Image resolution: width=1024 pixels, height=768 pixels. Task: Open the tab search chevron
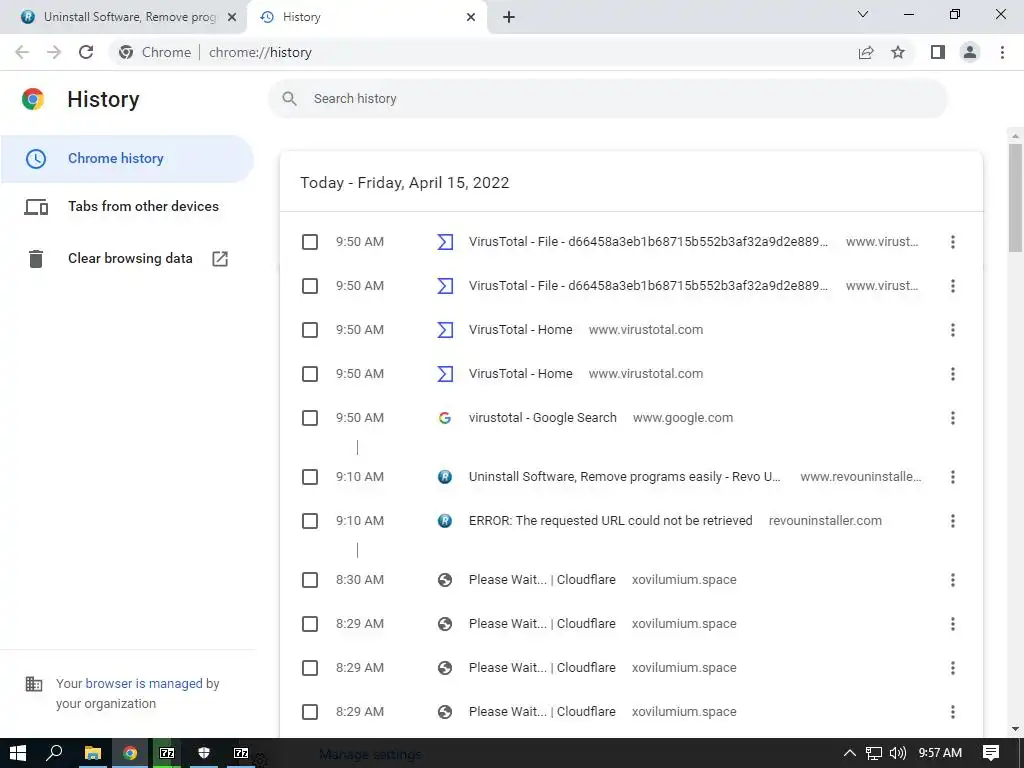point(863,14)
